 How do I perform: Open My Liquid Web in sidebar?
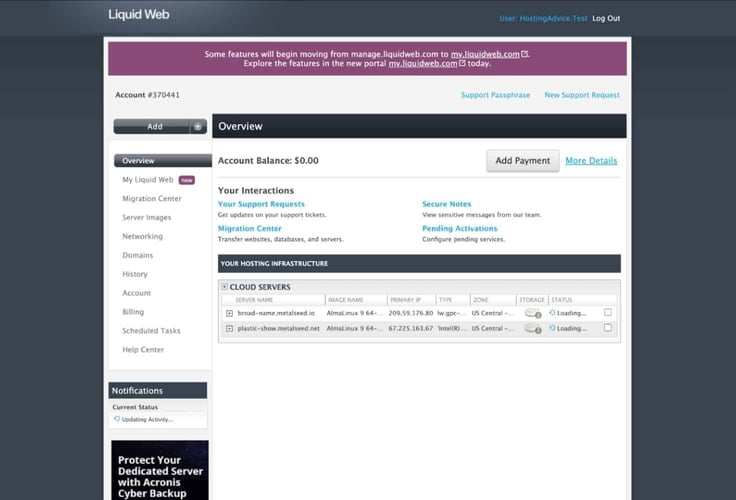pyautogui.click(x=148, y=180)
